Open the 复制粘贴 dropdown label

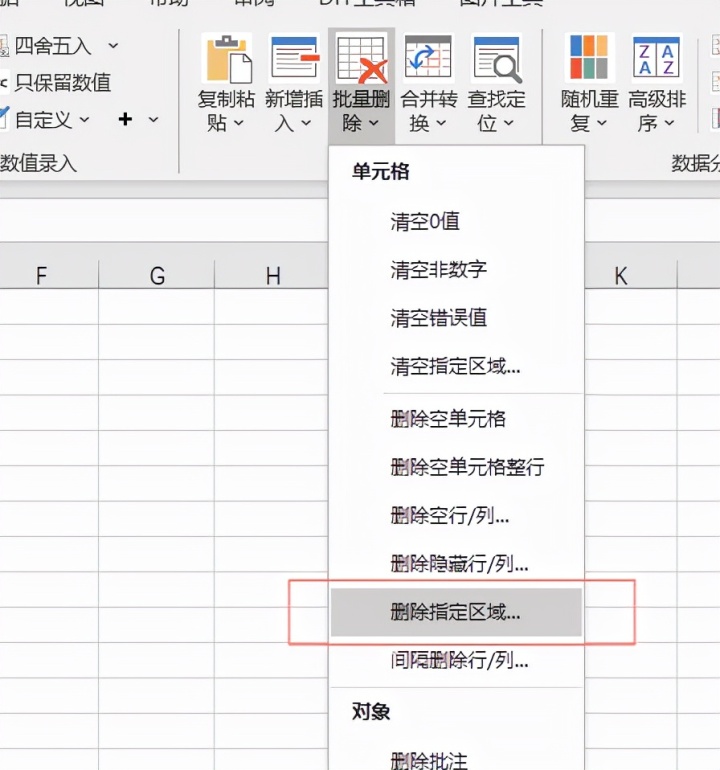(226, 111)
